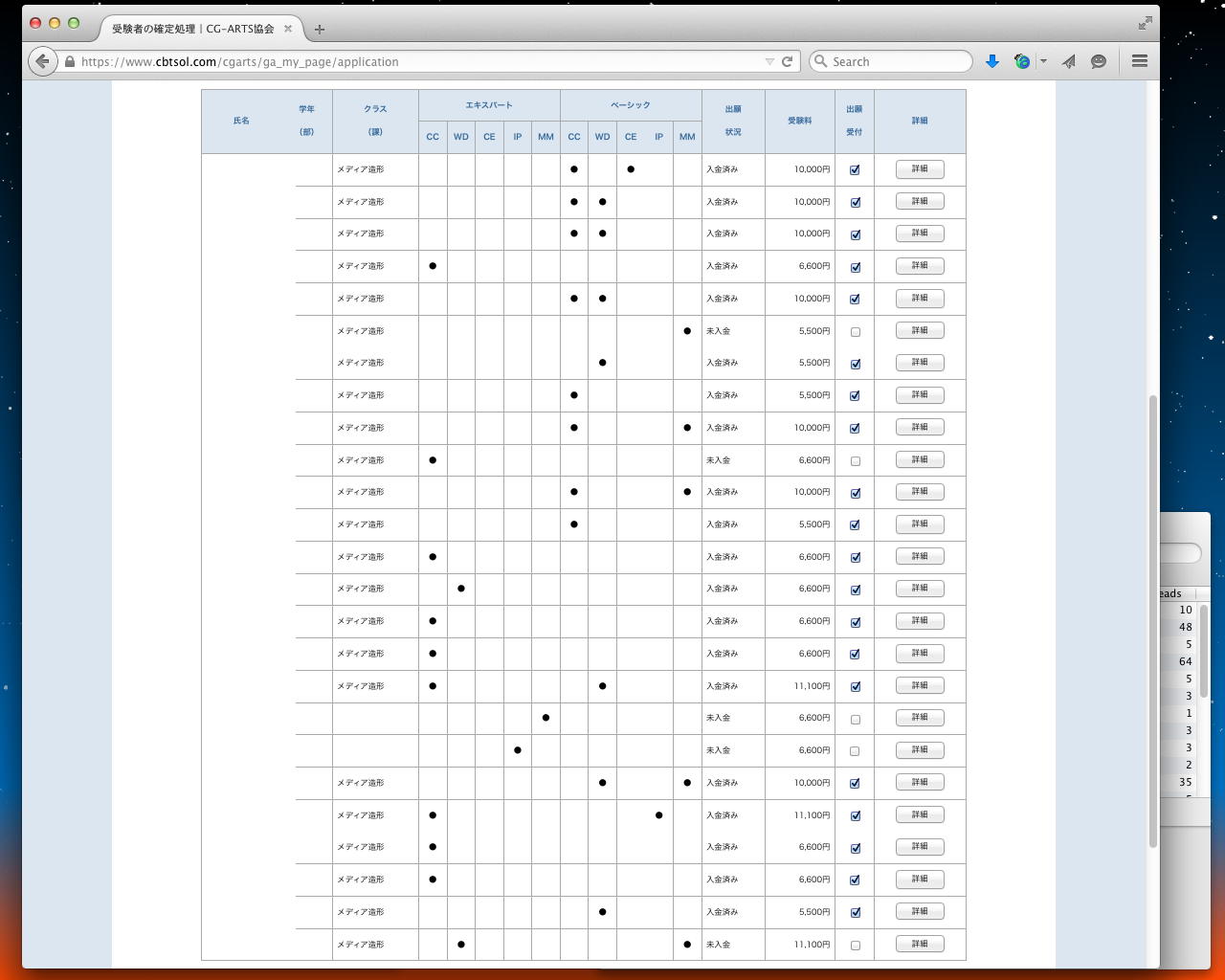Click the ベーシック CE dot in the first row
This screenshot has width=1225, height=980.
[631, 169]
